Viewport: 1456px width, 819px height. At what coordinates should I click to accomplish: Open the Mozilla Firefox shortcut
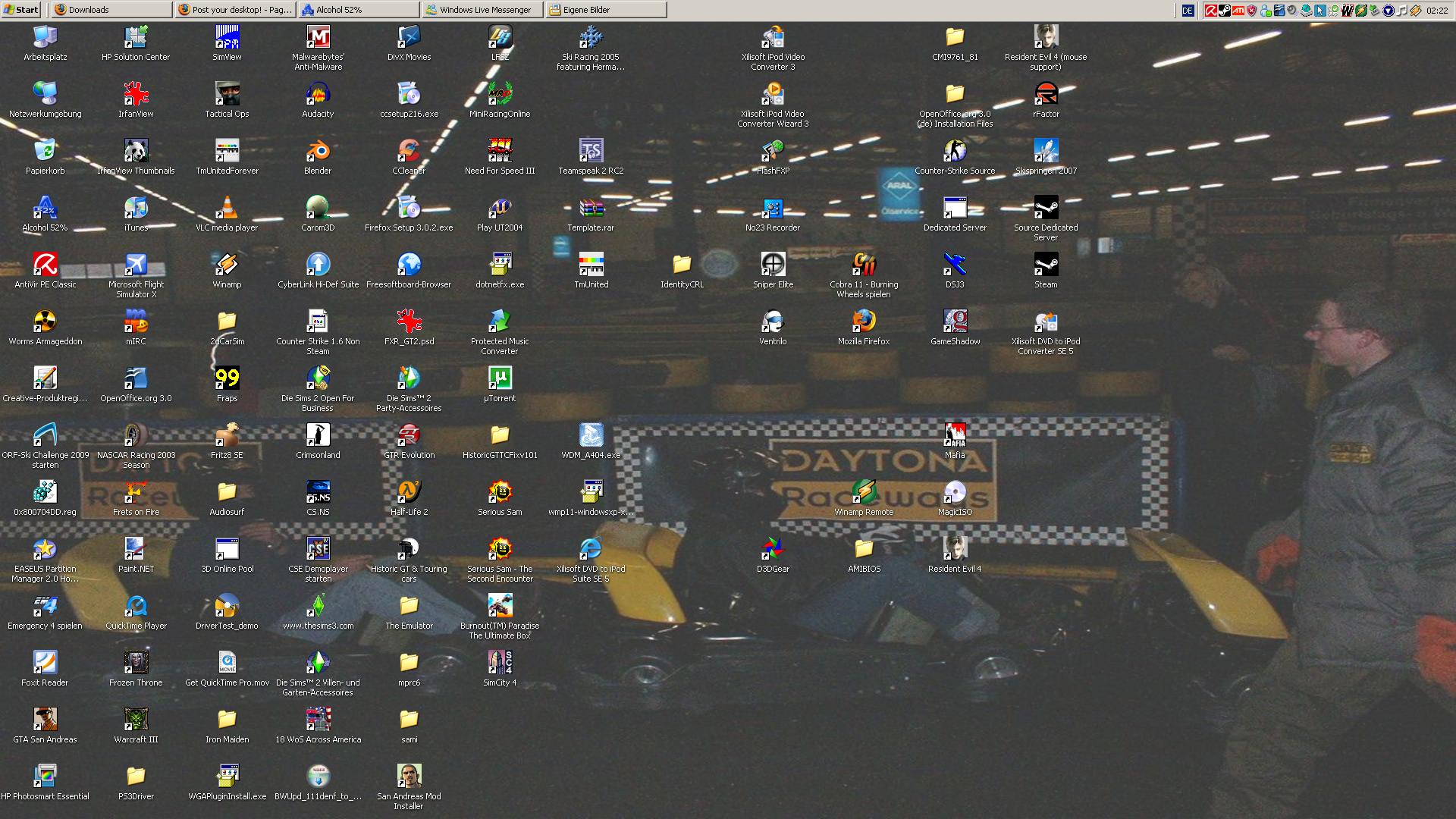coord(864,322)
